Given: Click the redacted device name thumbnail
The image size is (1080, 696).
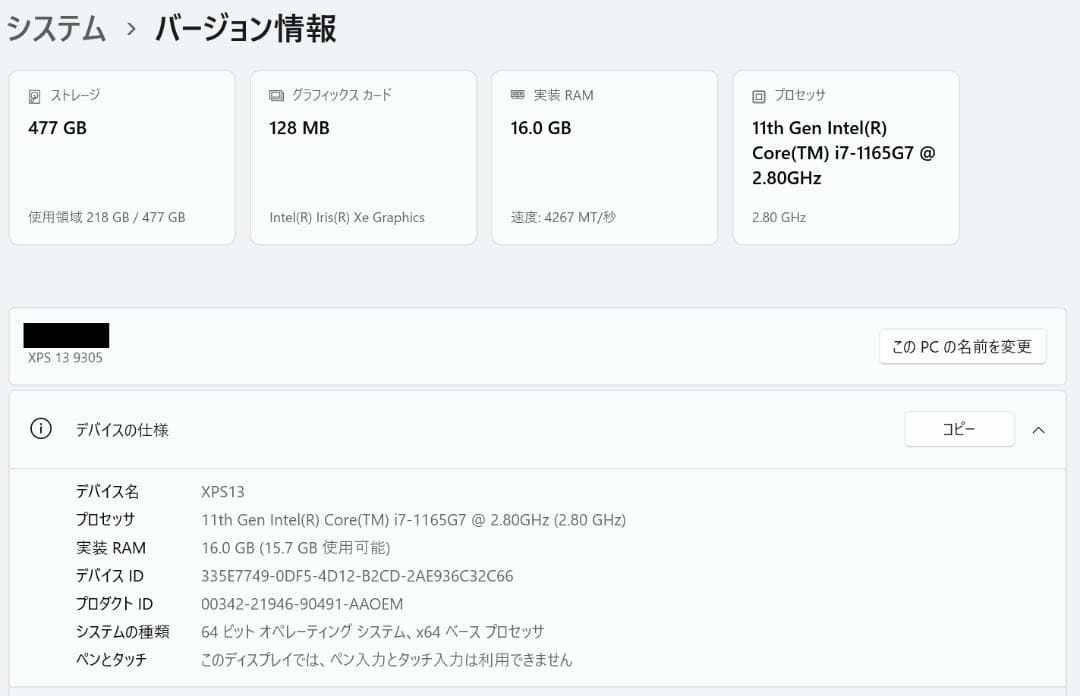Looking at the screenshot, I should click(64, 334).
